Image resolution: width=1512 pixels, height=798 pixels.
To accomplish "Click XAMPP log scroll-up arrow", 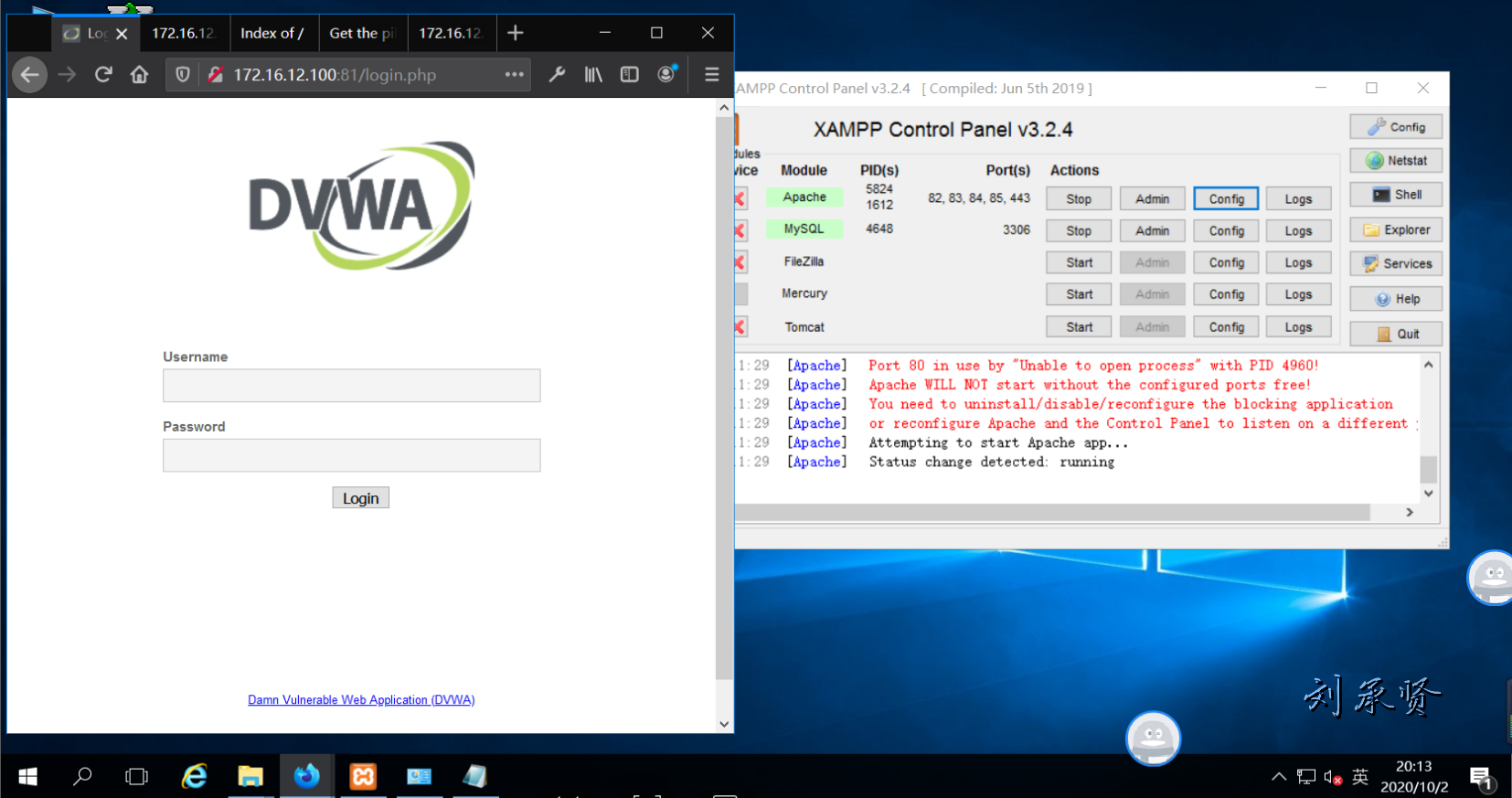I will [1428, 365].
